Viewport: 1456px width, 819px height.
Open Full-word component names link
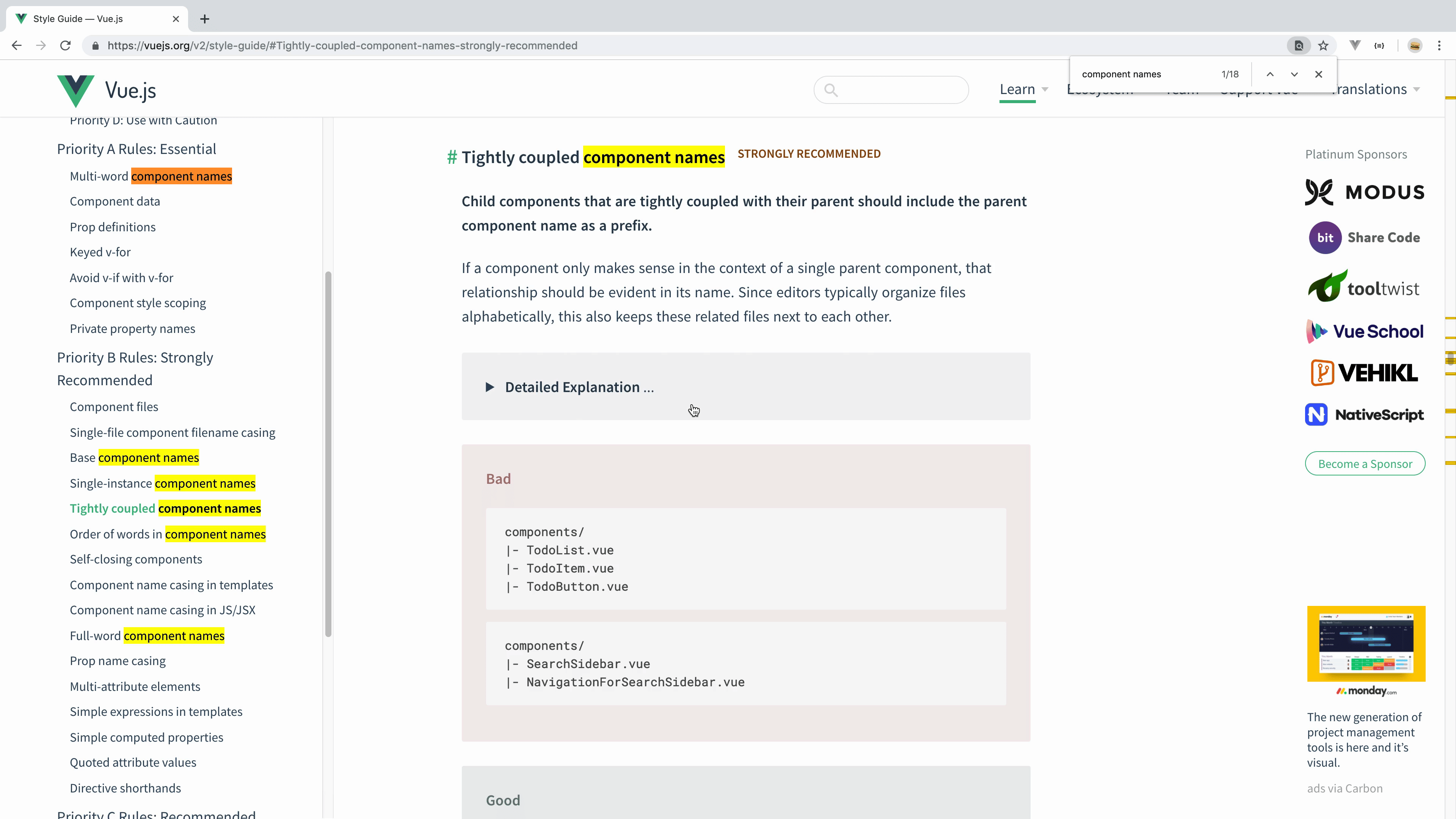pyautogui.click(x=147, y=637)
